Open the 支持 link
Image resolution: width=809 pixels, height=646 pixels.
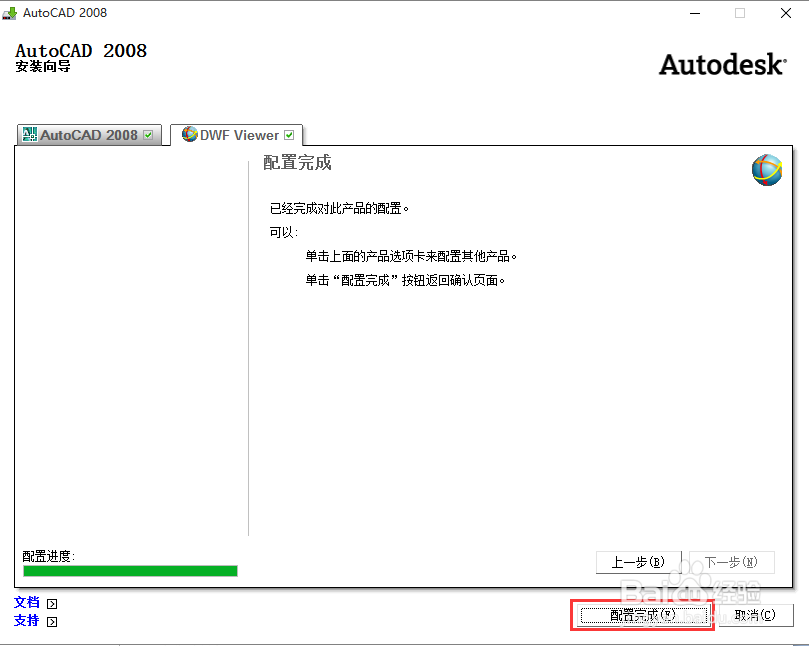(26, 621)
